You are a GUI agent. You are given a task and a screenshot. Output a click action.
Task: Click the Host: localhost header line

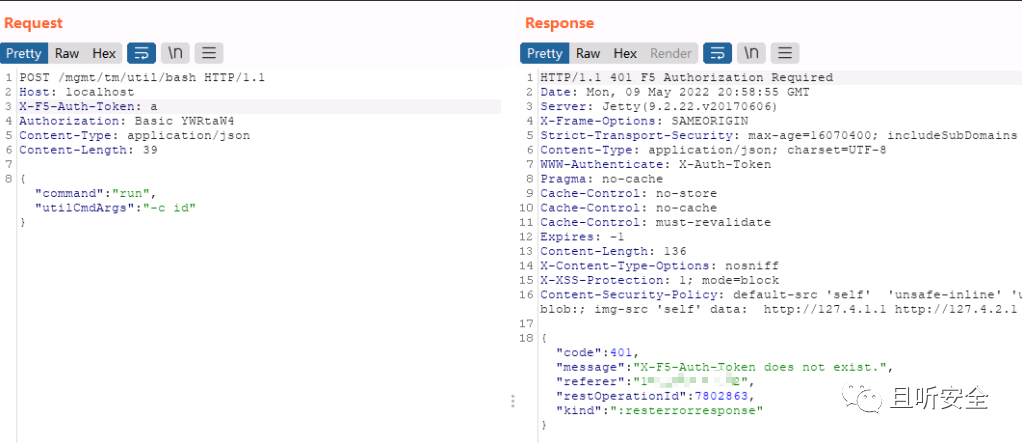76,93
